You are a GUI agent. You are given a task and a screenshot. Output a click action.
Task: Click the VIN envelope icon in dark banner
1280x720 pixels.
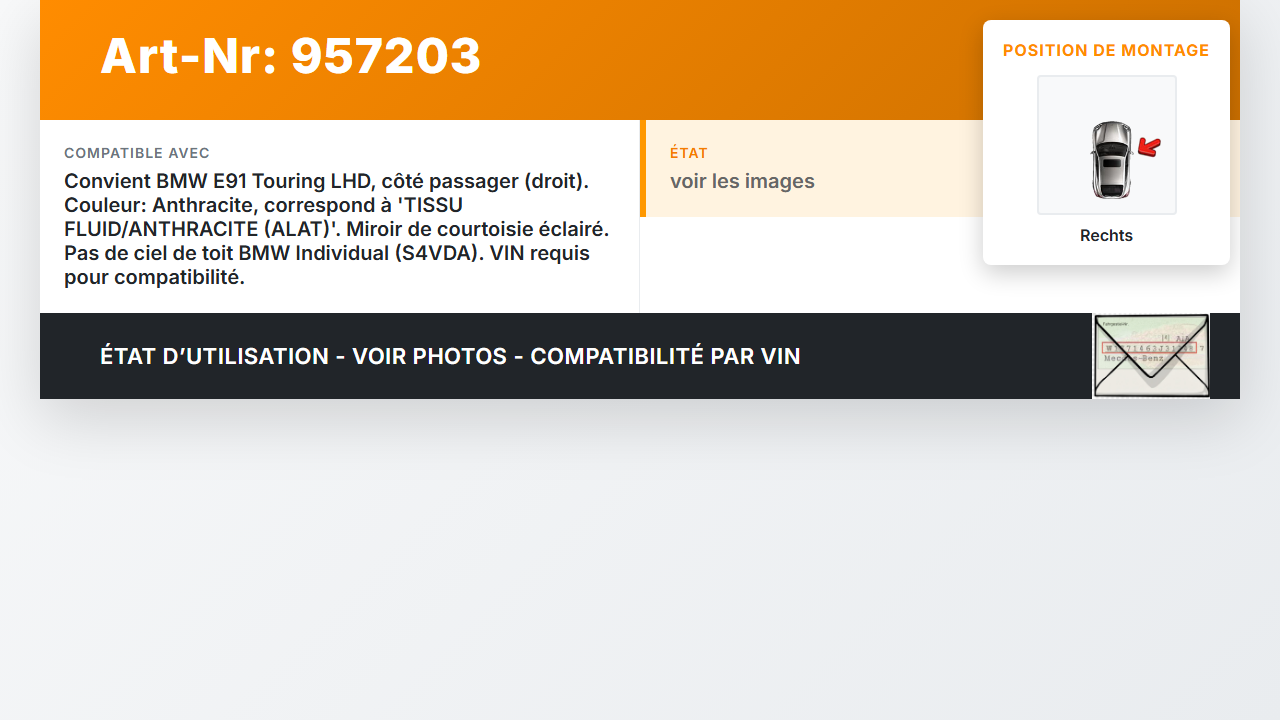click(1151, 356)
